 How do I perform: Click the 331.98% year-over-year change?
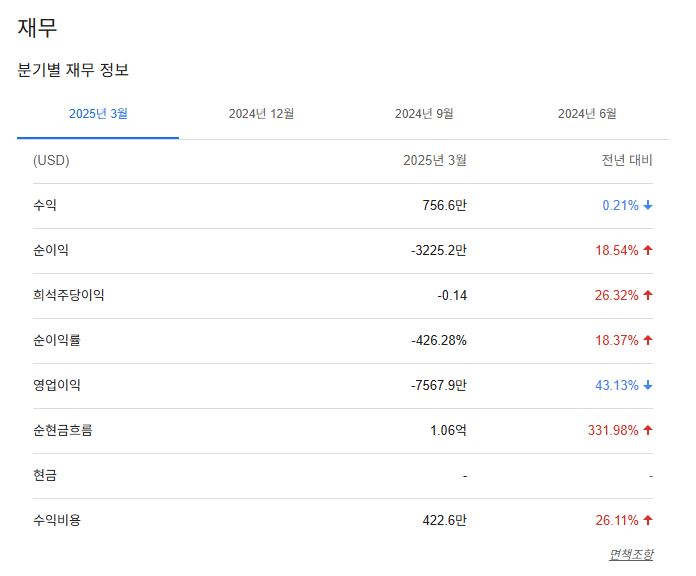613,430
